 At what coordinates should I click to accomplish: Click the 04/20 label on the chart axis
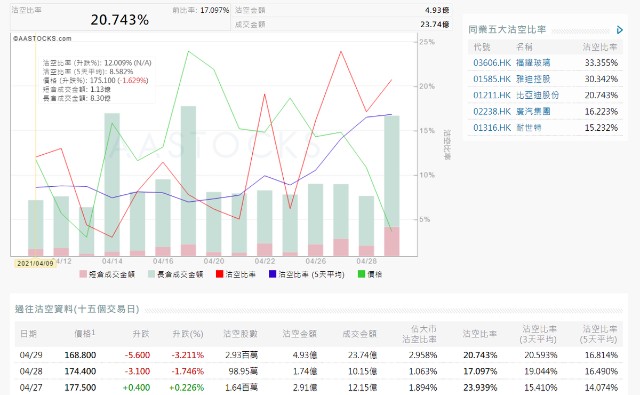click(214, 261)
